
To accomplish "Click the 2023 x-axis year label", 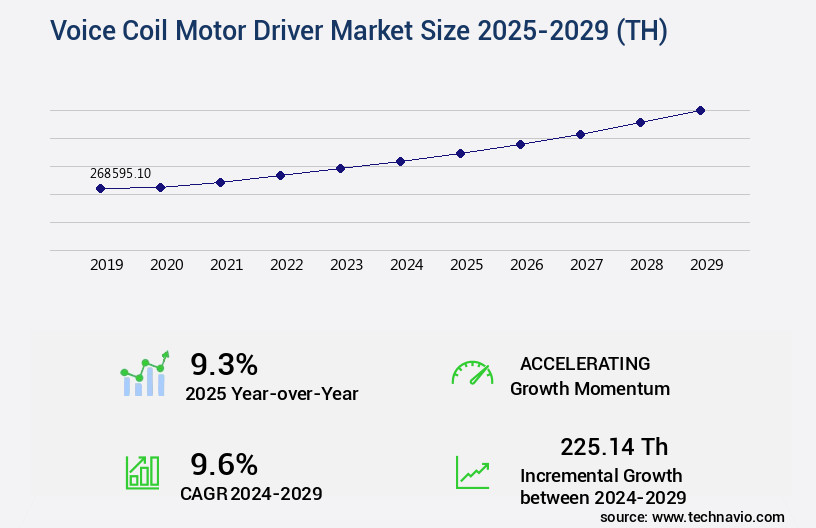I will tap(346, 265).
